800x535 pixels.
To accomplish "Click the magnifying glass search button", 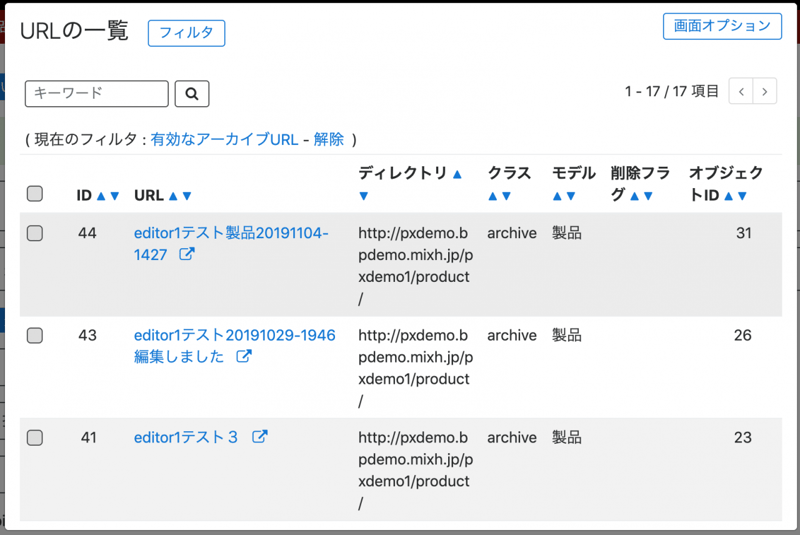I will tap(191, 94).
